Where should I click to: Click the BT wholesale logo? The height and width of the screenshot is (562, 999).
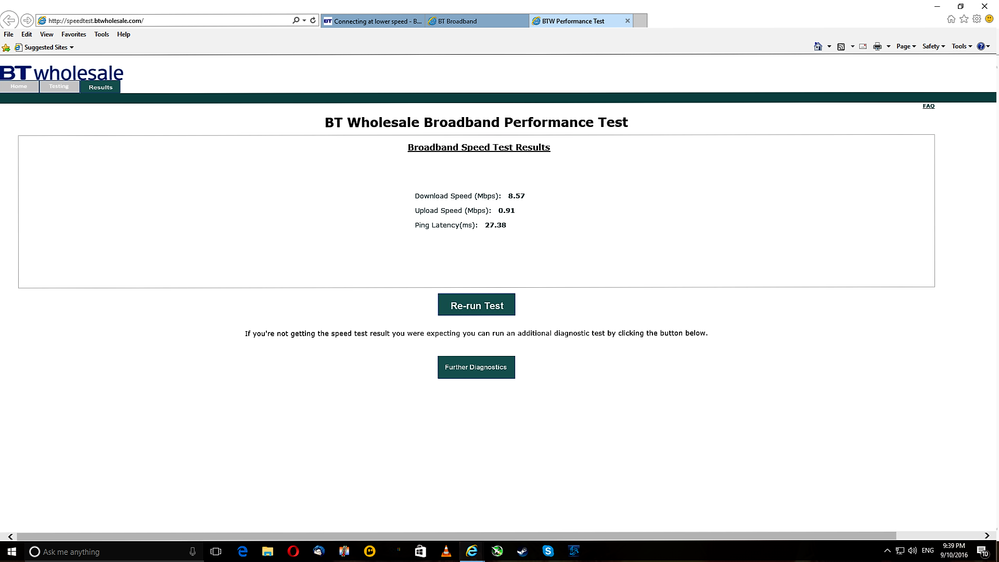click(62, 72)
